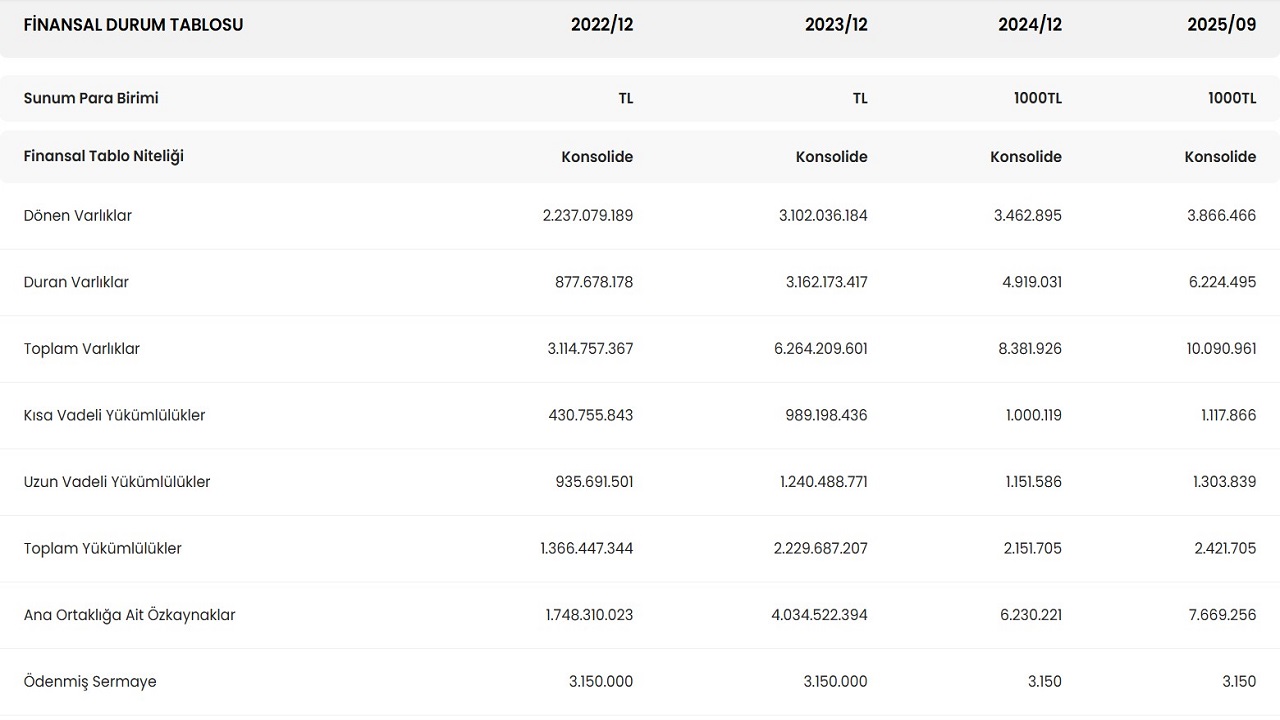
Task: Click the Sunum Para Birimi label
Action: tap(91, 98)
